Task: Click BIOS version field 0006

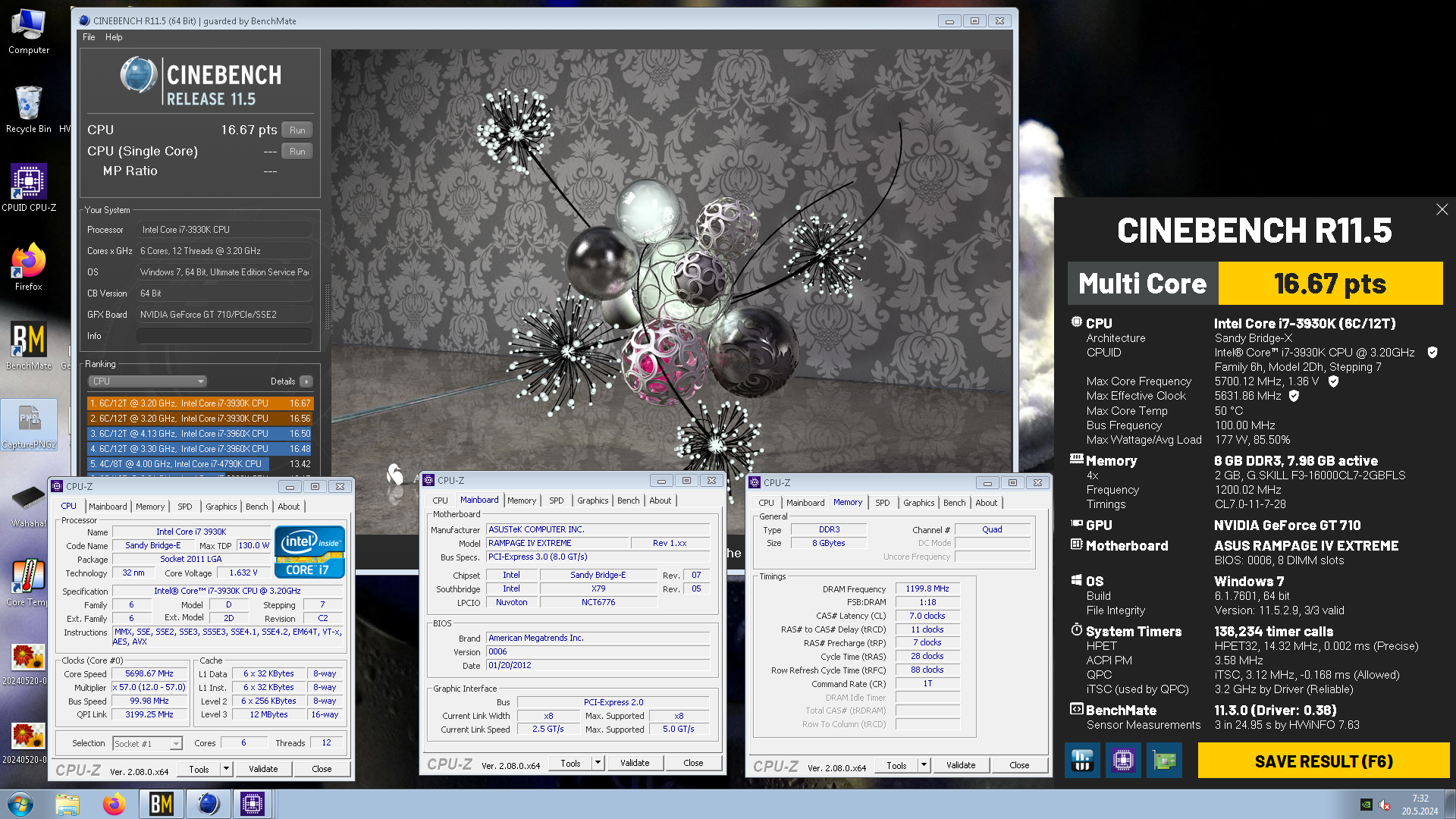Action: point(598,651)
